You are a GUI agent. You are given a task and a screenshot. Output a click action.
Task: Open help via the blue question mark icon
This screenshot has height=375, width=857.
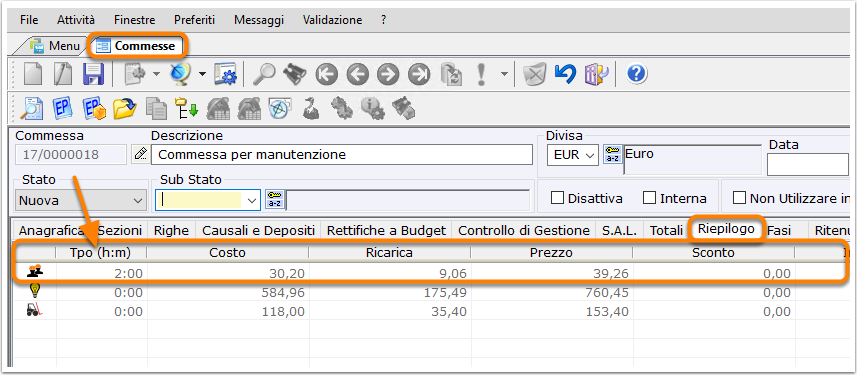point(637,74)
